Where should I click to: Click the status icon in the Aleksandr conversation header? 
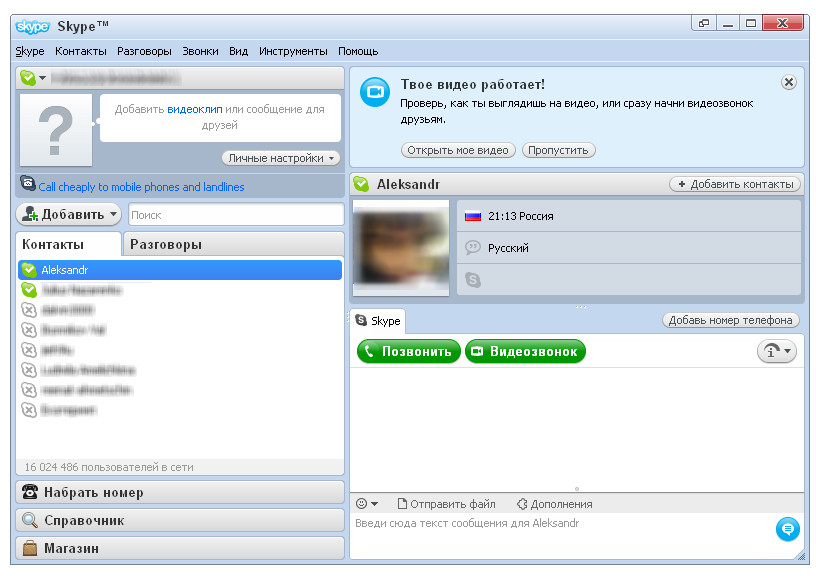(361, 184)
